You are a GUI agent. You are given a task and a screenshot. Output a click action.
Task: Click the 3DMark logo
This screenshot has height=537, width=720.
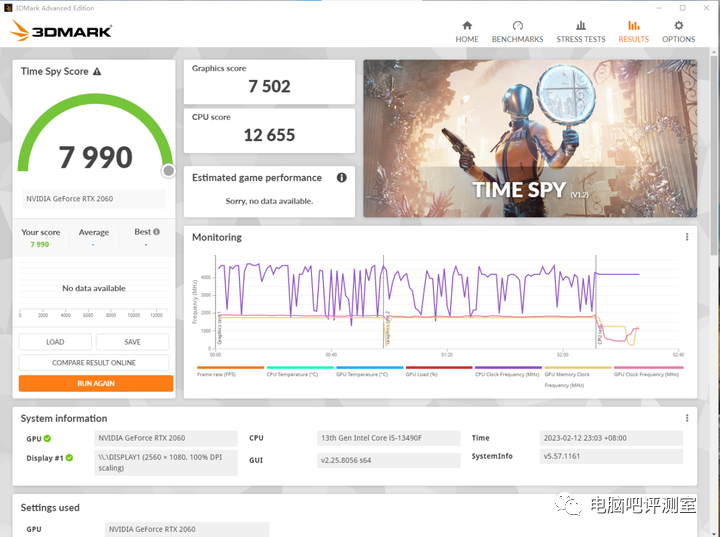61,31
